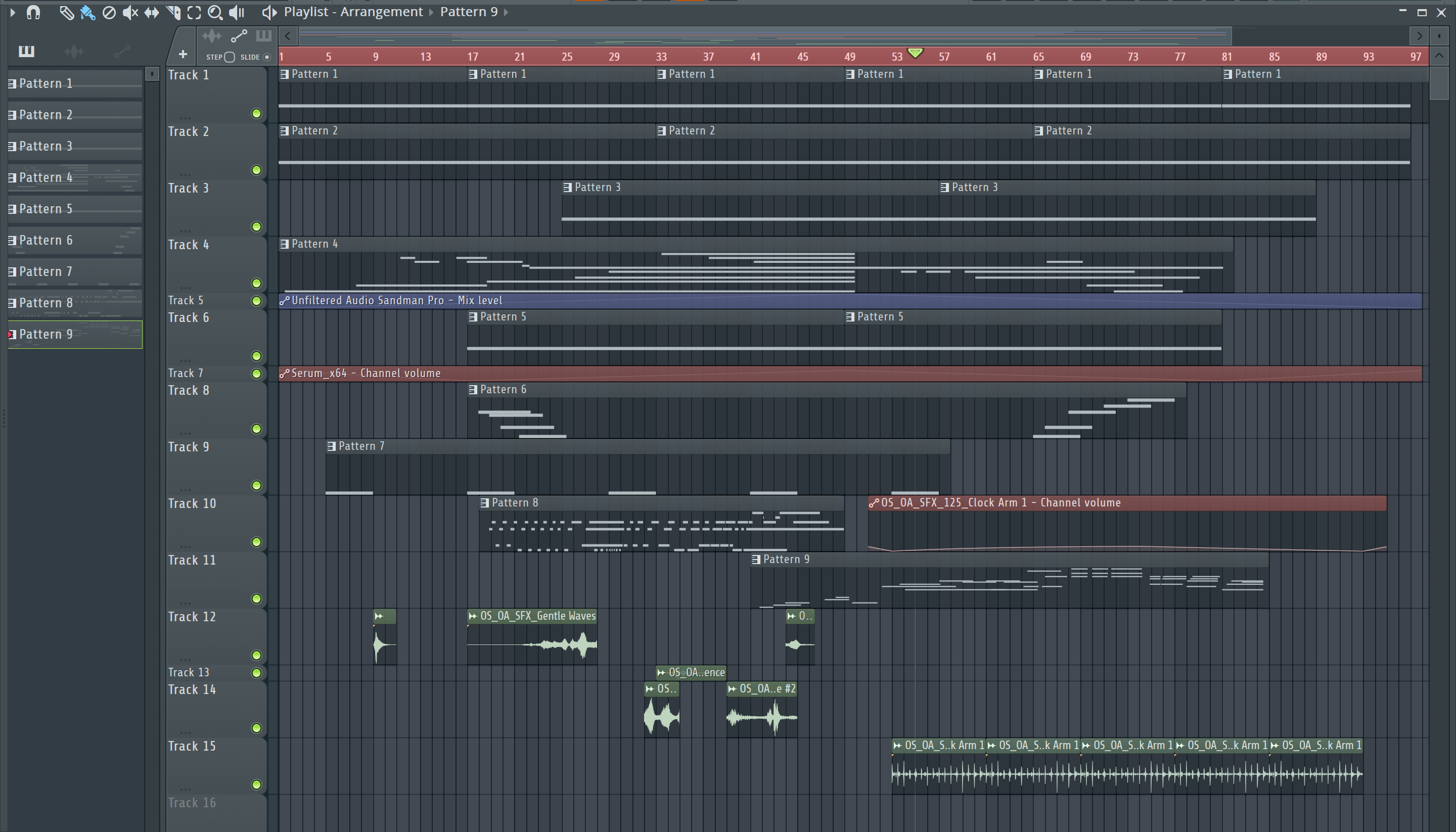Select the Slice tool
This screenshot has height=832, width=1456.
point(173,13)
